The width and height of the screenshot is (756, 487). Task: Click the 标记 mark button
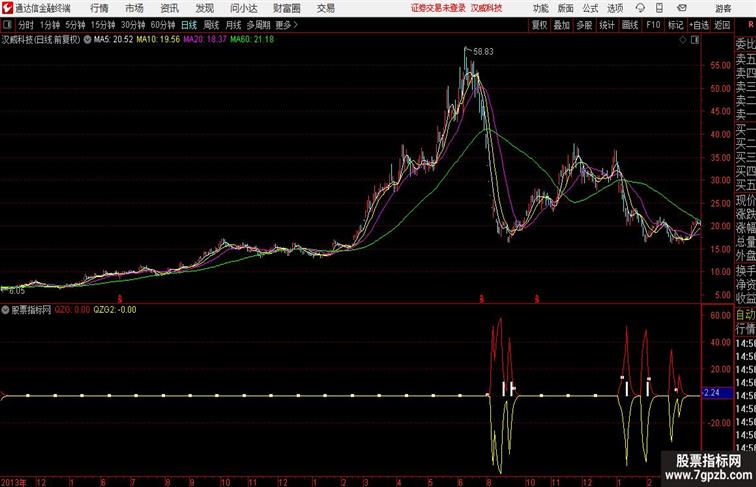click(x=675, y=25)
